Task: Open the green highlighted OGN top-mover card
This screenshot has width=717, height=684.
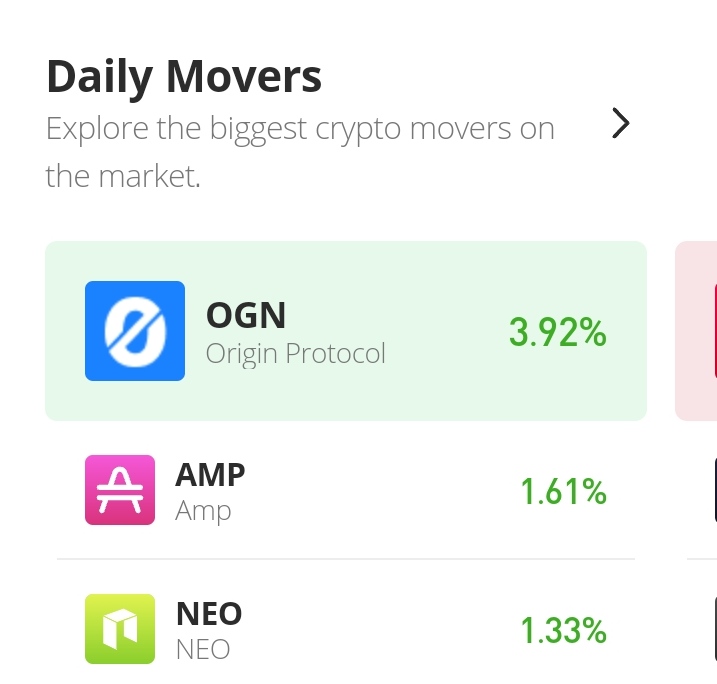Action: point(346,331)
